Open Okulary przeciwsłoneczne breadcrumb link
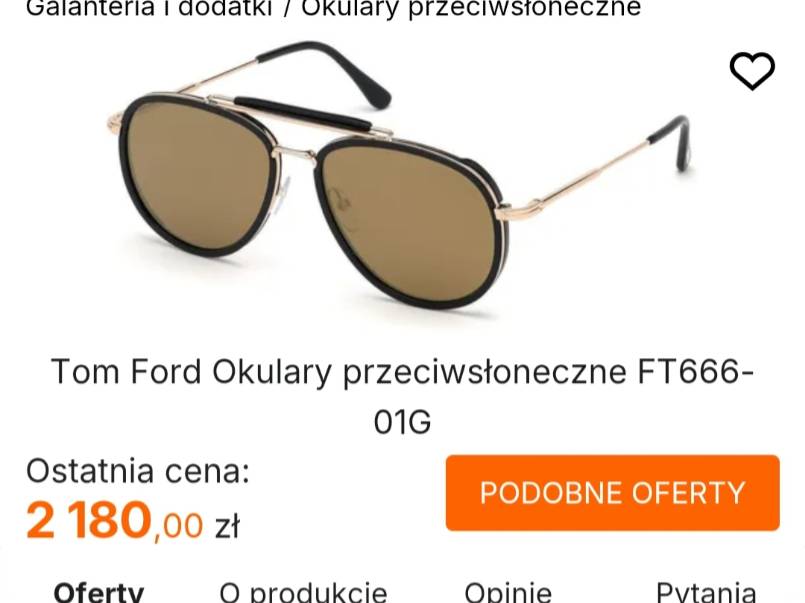This screenshot has height=603, width=805. (x=471, y=8)
